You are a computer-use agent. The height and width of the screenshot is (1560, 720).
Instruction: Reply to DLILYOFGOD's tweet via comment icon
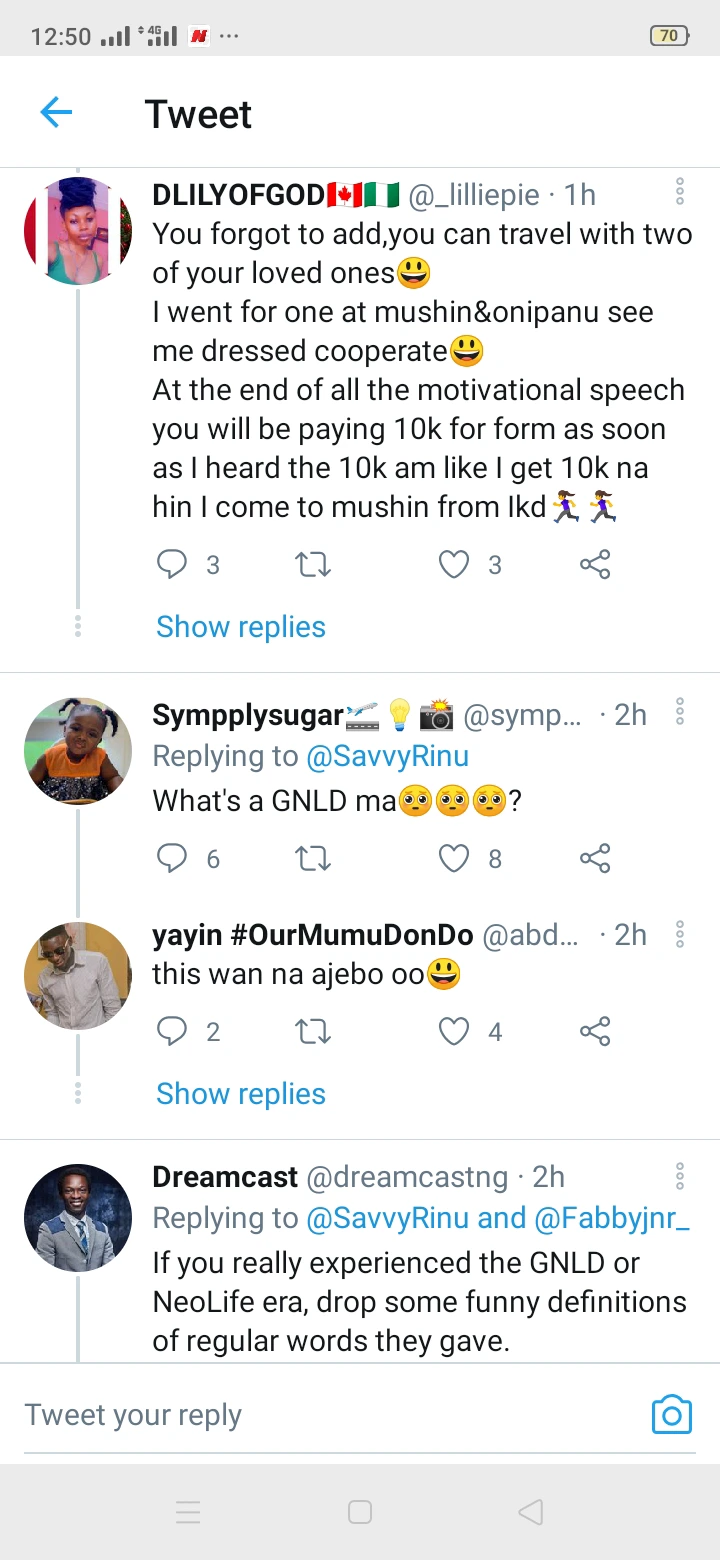click(x=173, y=565)
